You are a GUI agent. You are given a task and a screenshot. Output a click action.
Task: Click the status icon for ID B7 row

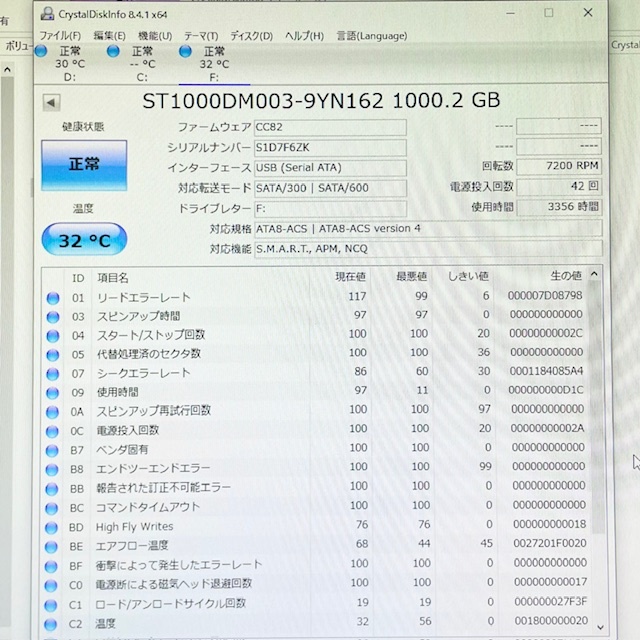tap(52, 451)
